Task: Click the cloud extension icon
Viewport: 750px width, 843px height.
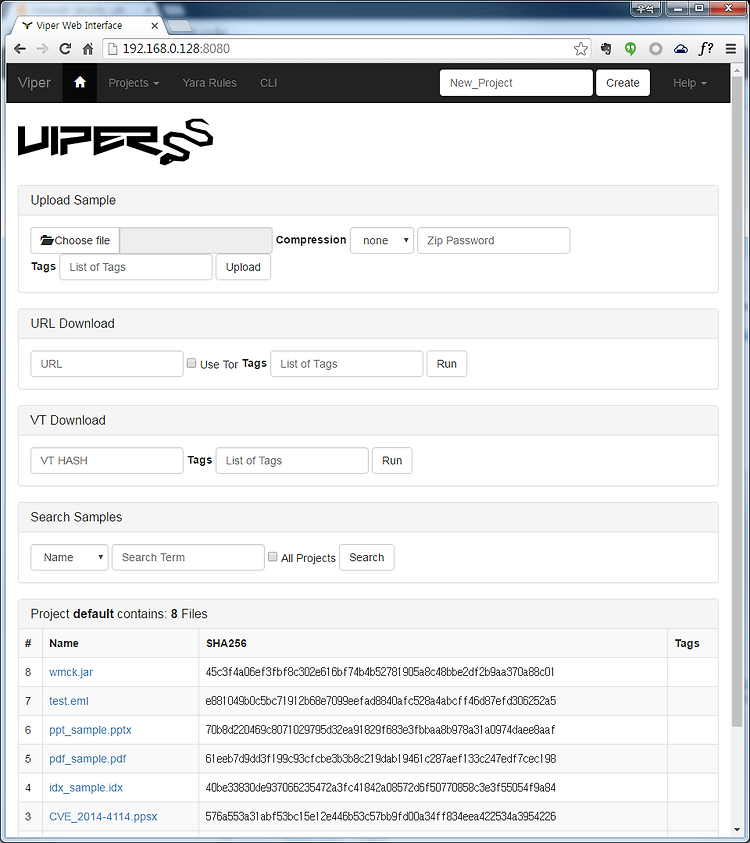Action: pos(681,49)
